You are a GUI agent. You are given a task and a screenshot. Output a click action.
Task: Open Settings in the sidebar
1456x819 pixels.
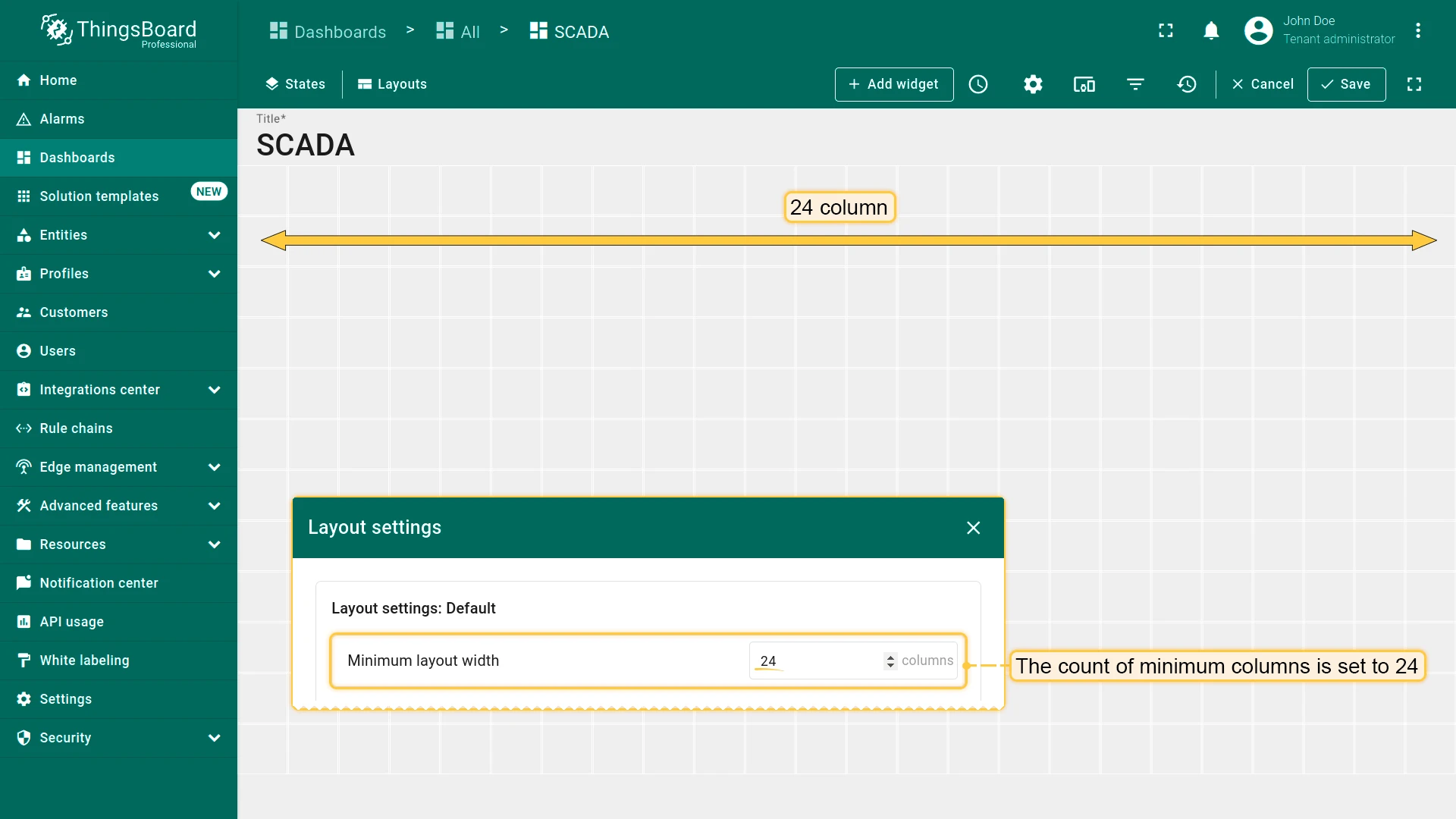coord(118,699)
